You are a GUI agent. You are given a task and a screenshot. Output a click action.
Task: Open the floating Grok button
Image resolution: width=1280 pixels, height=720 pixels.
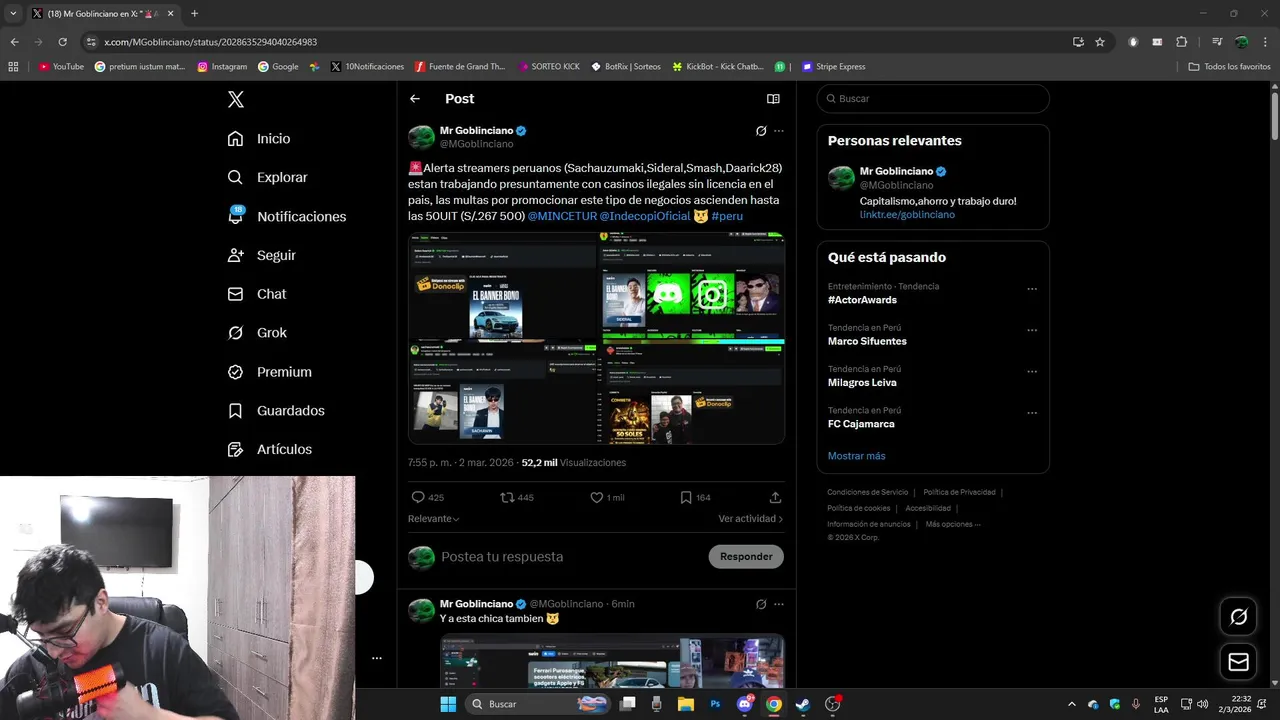(x=1239, y=617)
